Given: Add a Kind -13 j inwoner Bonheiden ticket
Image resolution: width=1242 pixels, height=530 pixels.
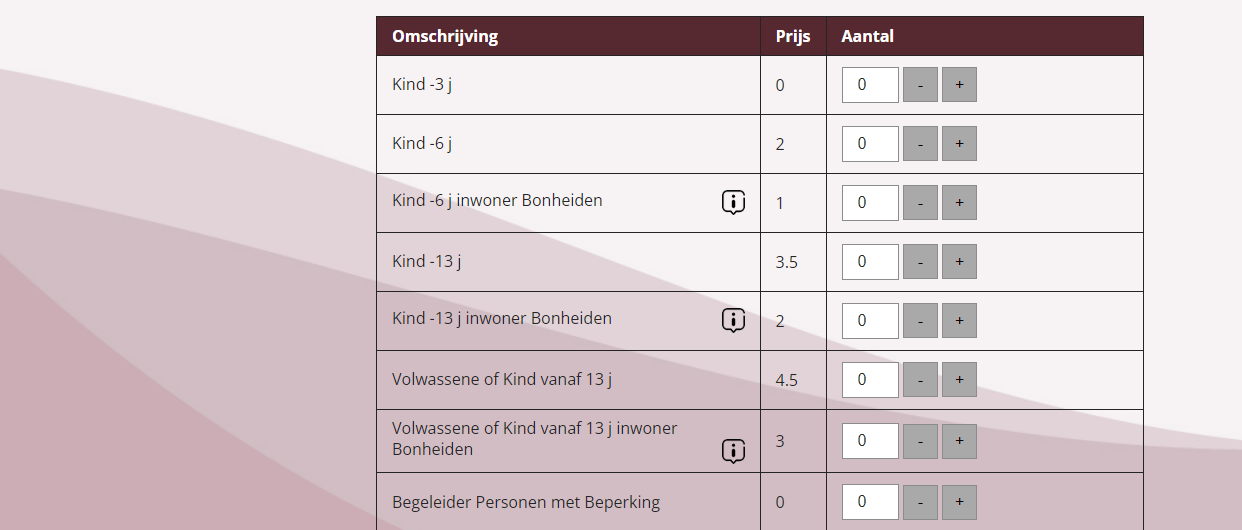Looking at the screenshot, I should pyautogui.click(x=959, y=321).
